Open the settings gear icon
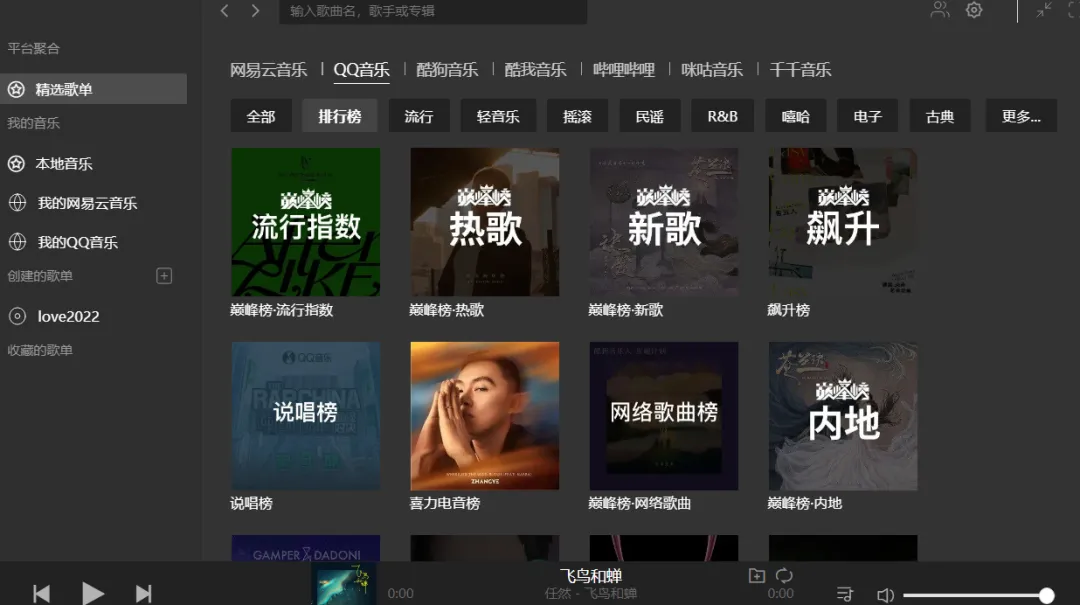Screen dimensions: 1080x605 pos(974,10)
